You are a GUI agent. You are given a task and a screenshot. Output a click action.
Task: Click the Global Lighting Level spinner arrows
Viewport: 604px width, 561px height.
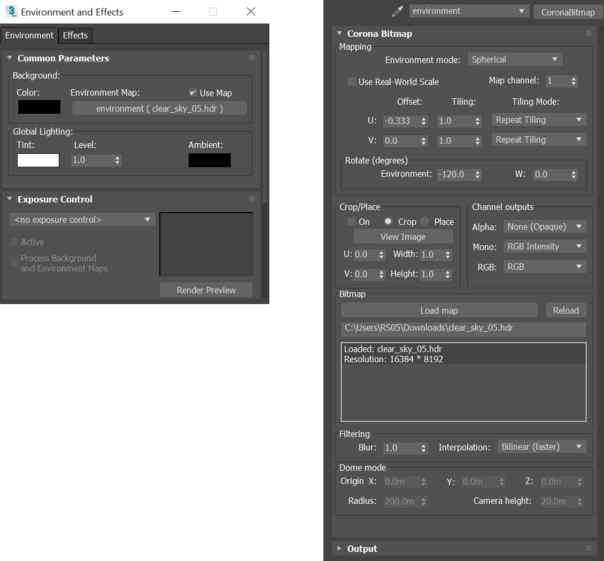118,160
